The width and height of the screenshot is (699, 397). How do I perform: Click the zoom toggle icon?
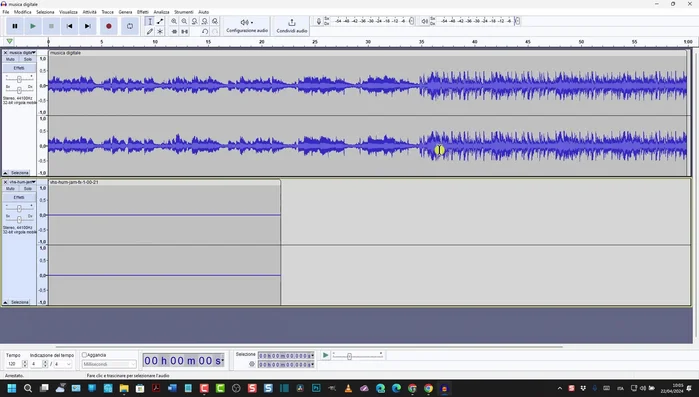(x=215, y=21)
